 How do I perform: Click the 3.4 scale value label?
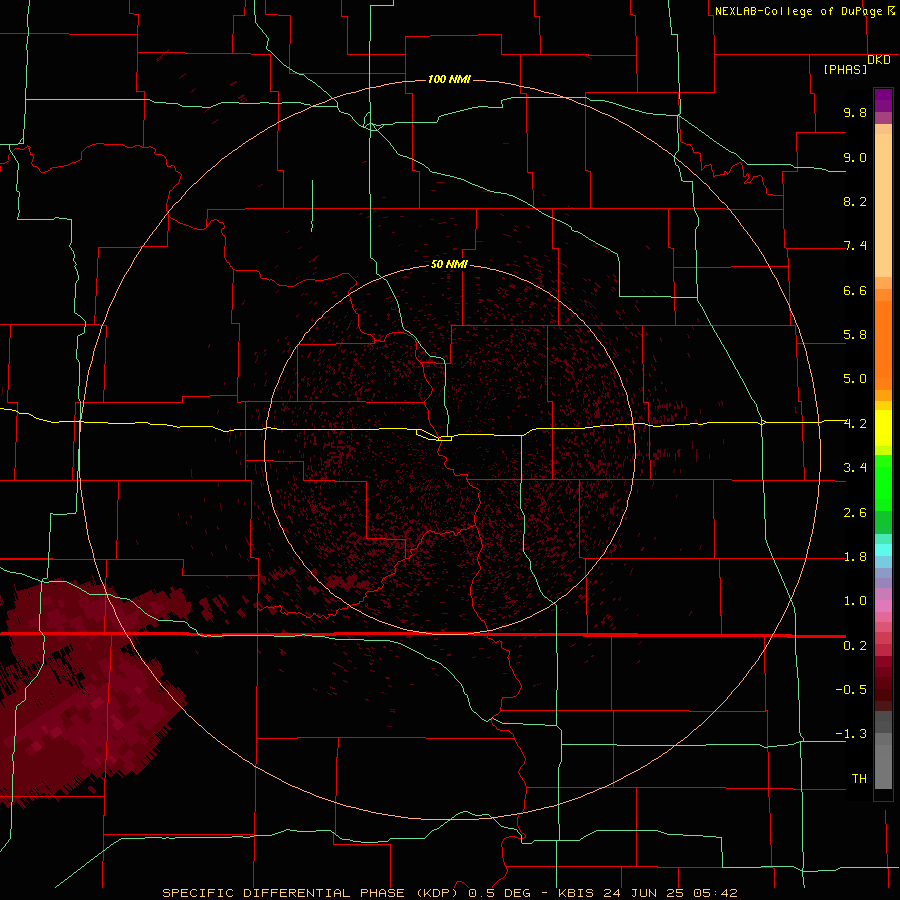855,468
